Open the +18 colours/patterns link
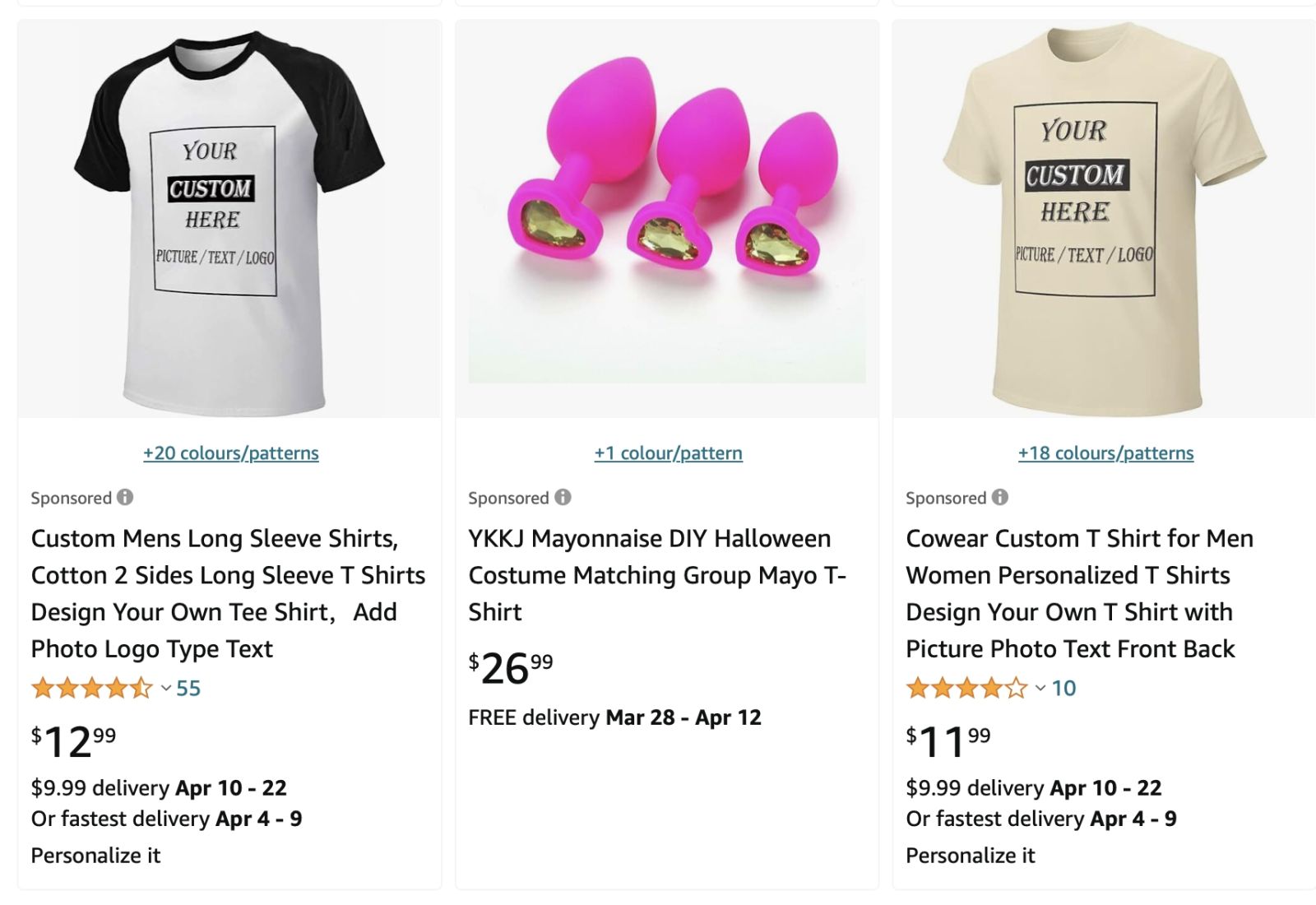This screenshot has height=905, width=1316. (1105, 452)
